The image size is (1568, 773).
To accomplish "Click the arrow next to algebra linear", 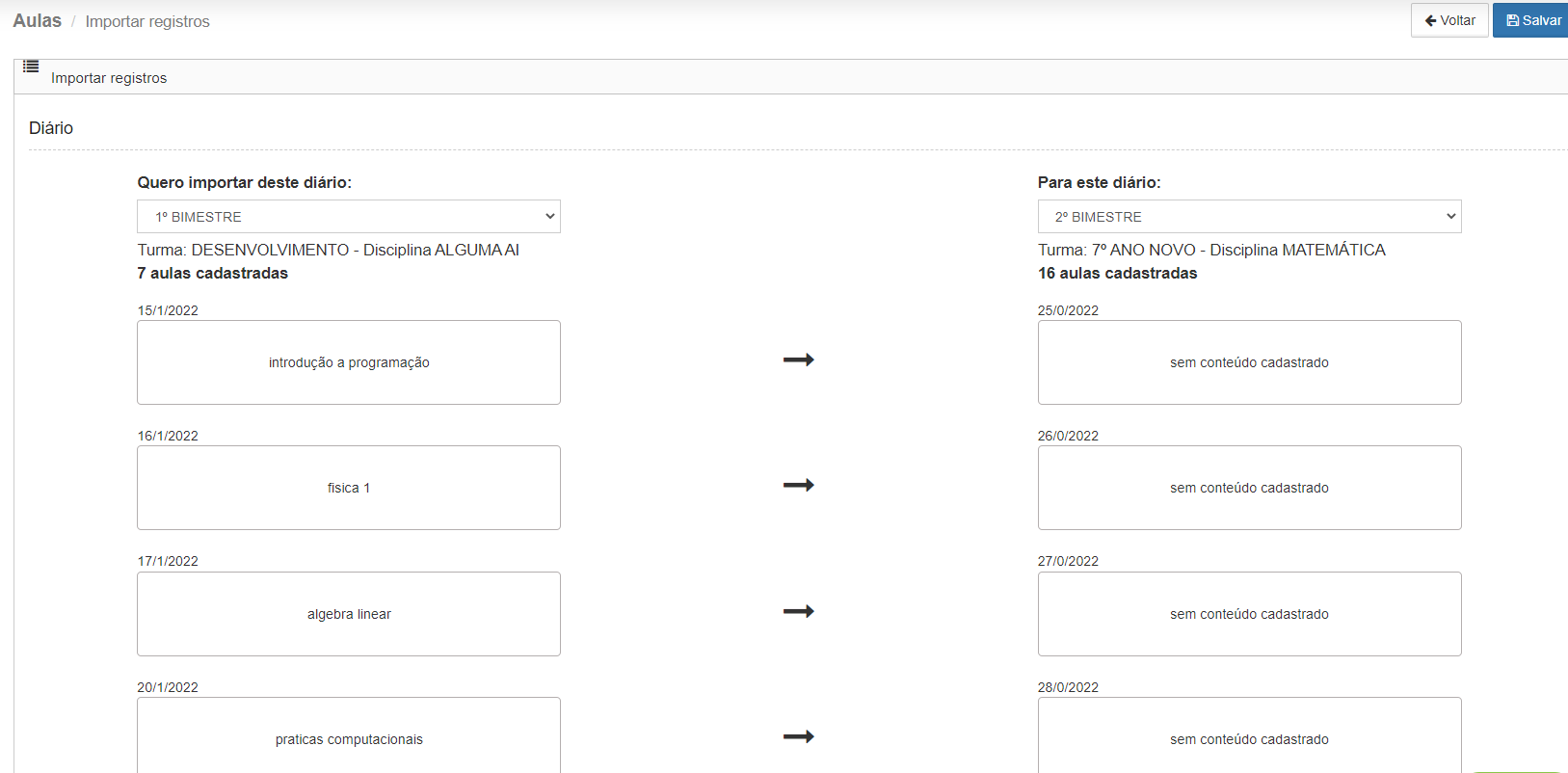I will point(799,611).
